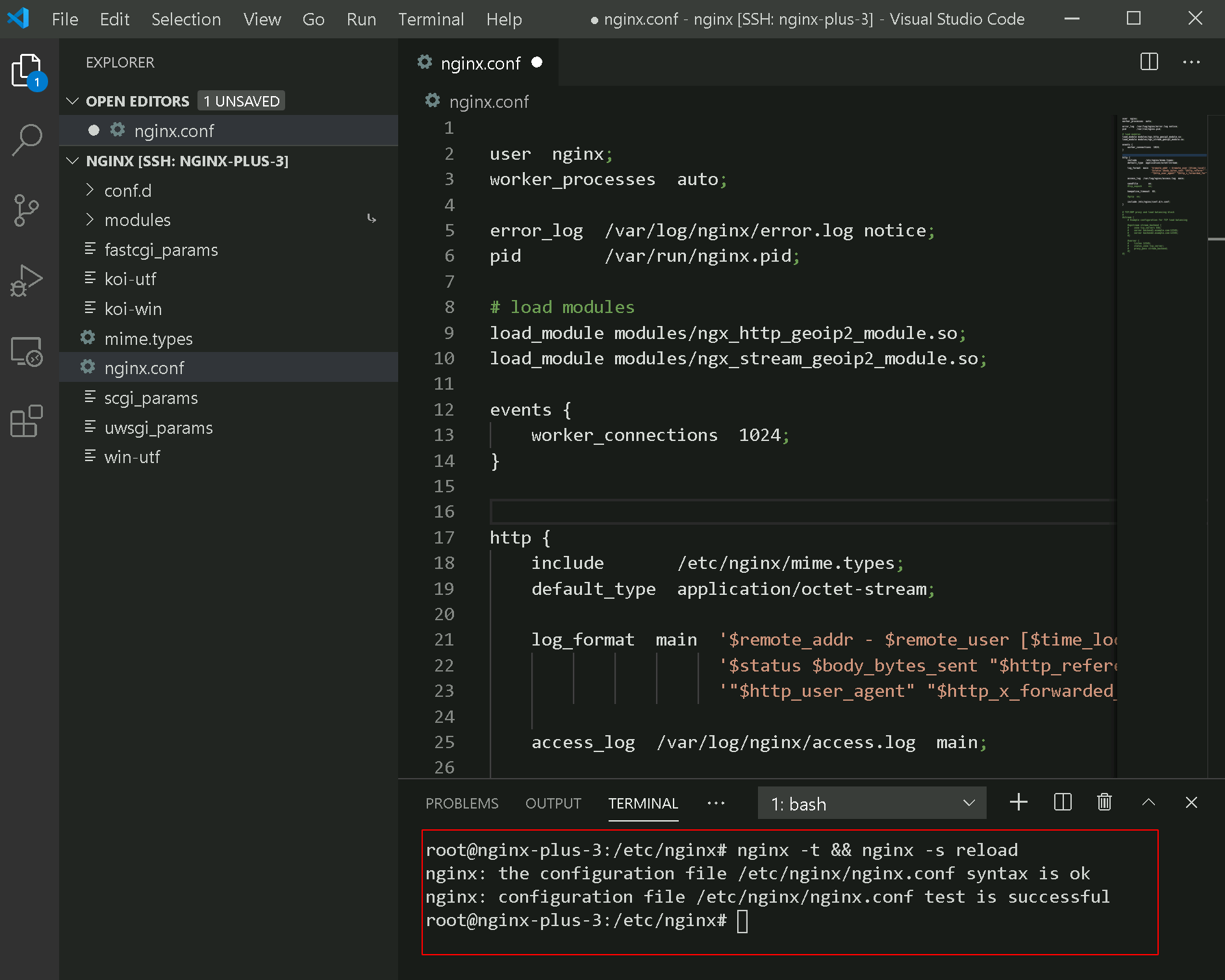The width and height of the screenshot is (1225, 980).
Task: Open the '1: bash' terminal selector dropdown
Action: coord(872,803)
